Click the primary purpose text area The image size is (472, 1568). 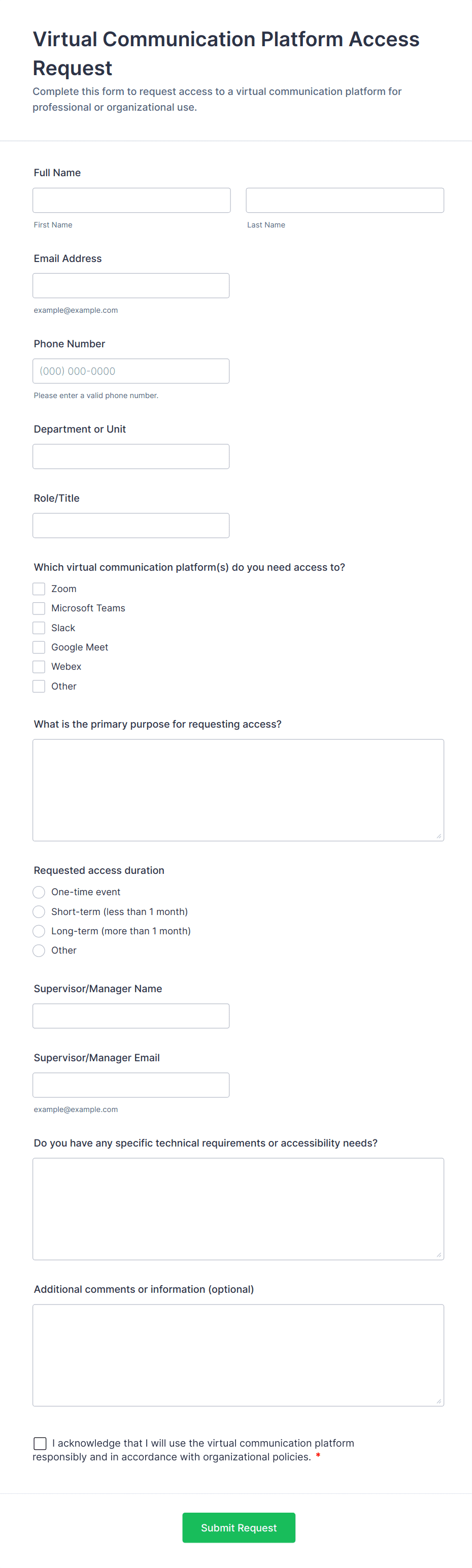pos(238,790)
